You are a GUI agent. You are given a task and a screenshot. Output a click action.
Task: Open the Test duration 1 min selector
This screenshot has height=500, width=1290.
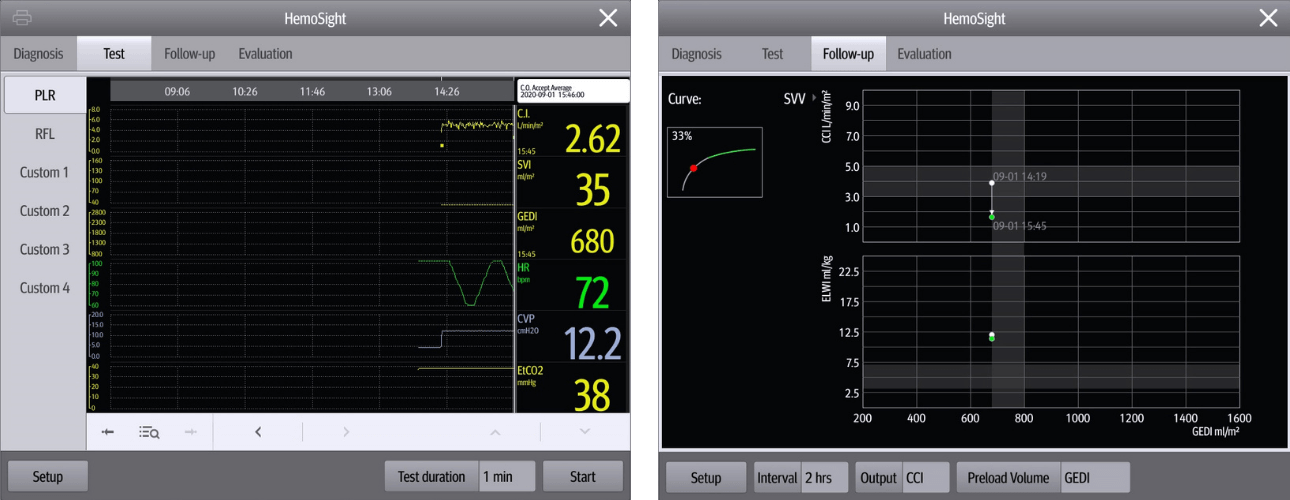(x=507, y=477)
